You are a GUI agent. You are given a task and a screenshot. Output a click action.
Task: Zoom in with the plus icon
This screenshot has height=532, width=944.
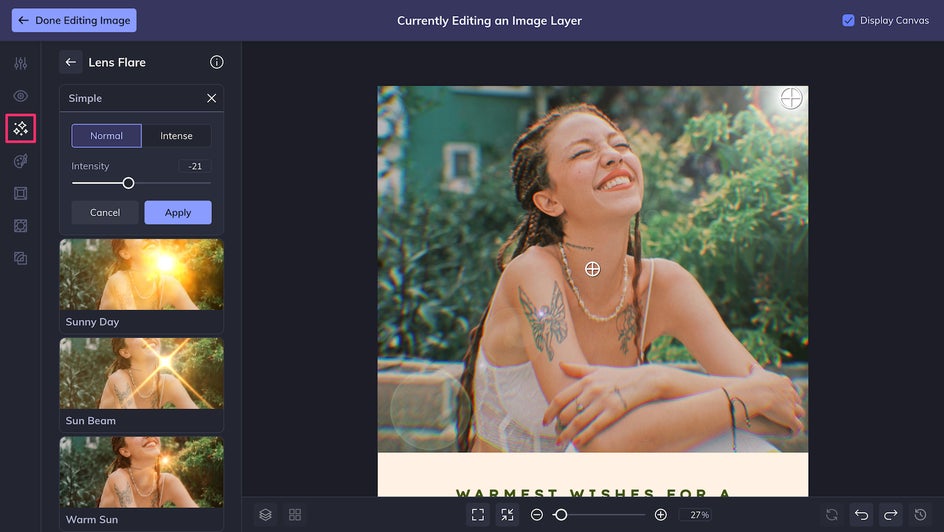pos(660,515)
